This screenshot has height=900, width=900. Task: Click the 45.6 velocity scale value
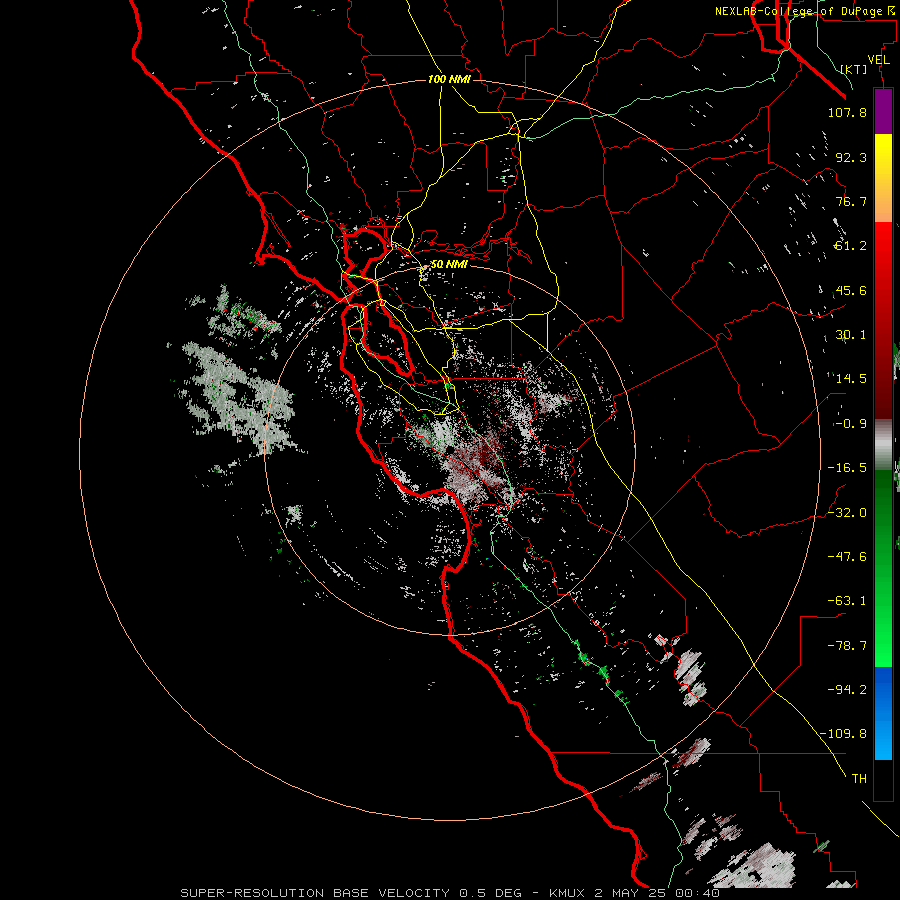(x=851, y=290)
